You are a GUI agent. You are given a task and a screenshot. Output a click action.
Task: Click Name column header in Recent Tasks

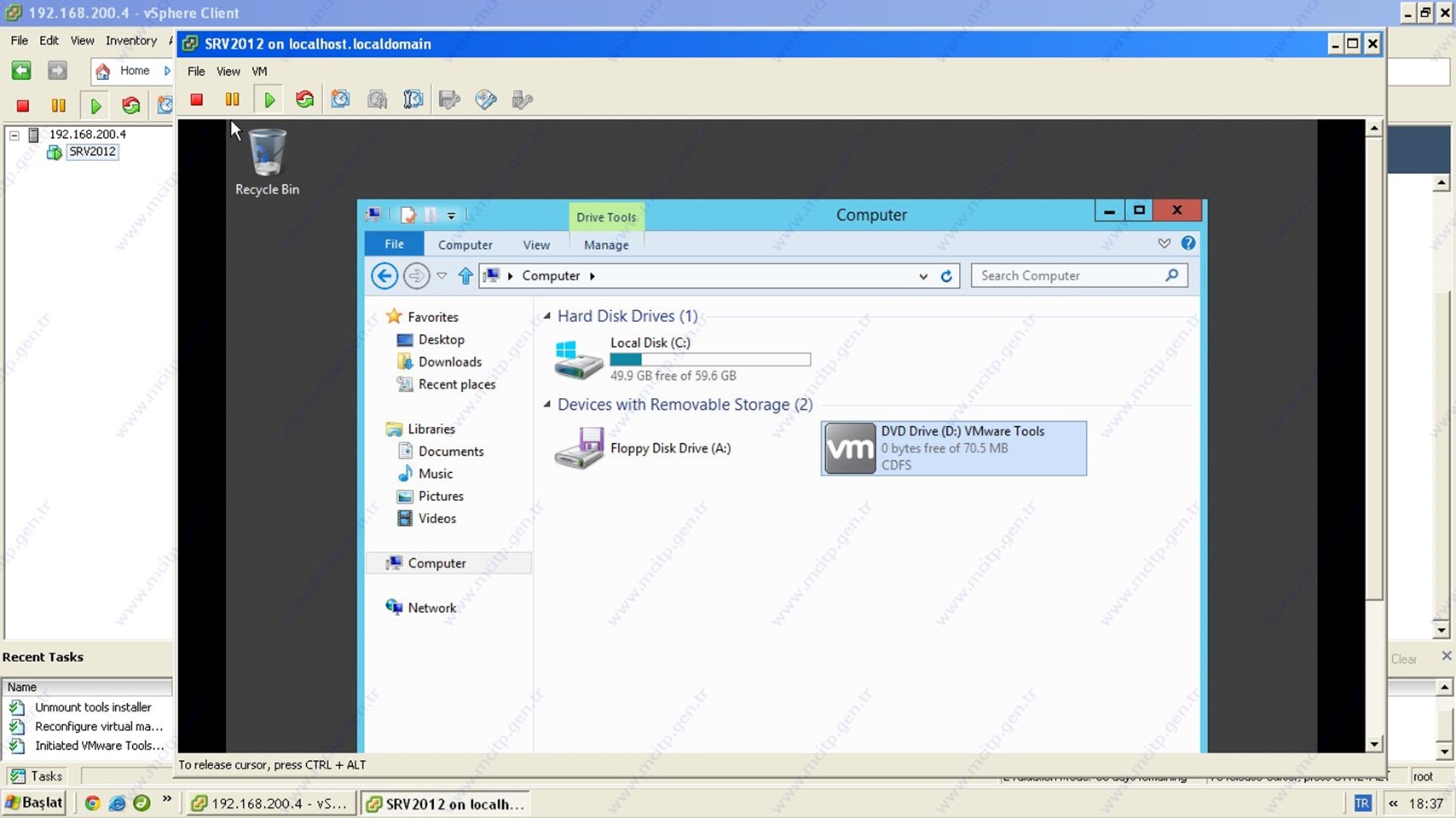(87, 687)
